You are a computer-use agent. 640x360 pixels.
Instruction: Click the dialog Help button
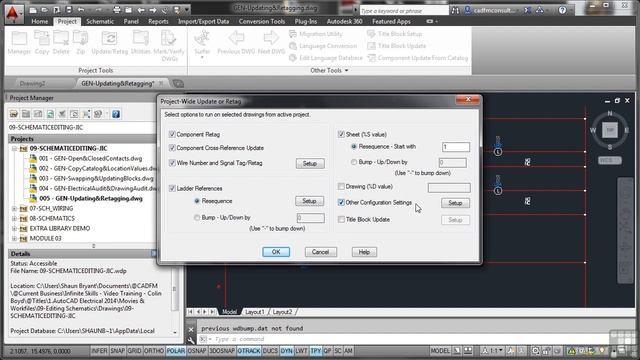(x=364, y=252)
